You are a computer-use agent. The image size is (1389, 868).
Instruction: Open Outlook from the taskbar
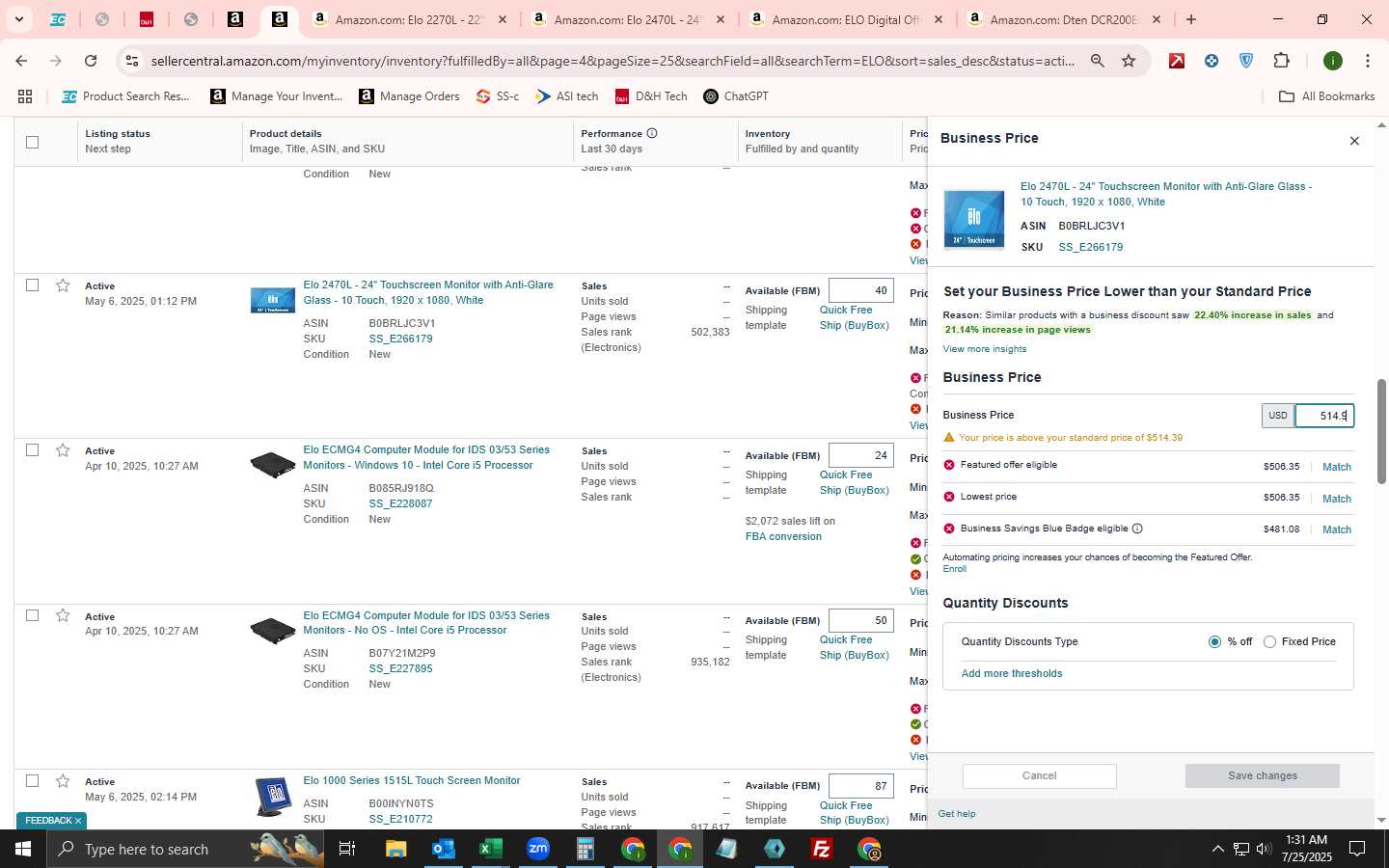443,850
